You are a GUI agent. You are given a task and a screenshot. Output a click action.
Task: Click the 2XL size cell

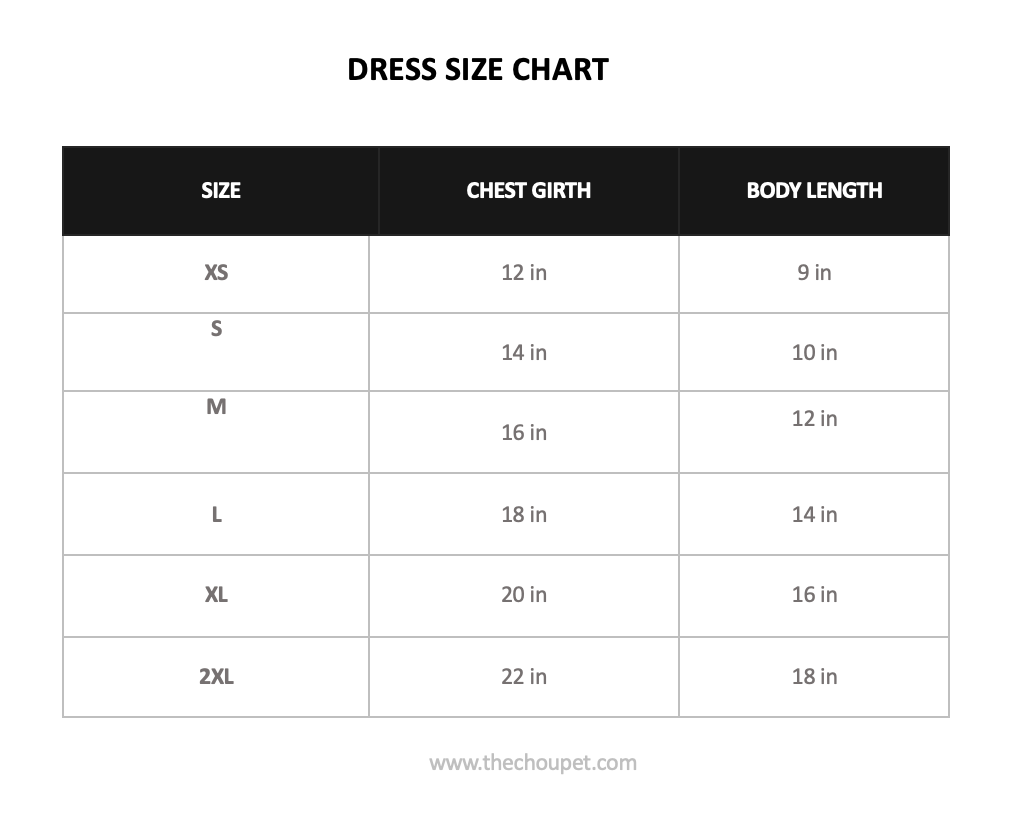point(216,677)
